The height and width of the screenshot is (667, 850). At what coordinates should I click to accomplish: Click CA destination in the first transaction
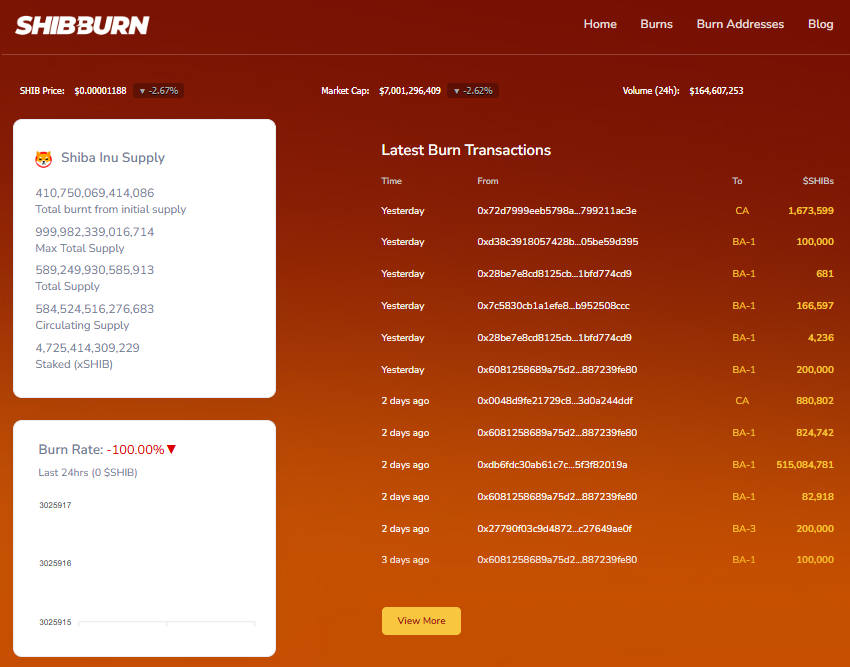[x=742, y=211]
